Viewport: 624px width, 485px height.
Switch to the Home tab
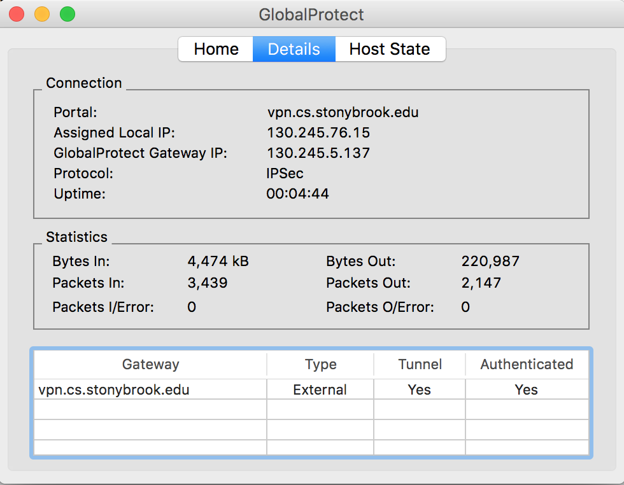[x=216, y=49]
